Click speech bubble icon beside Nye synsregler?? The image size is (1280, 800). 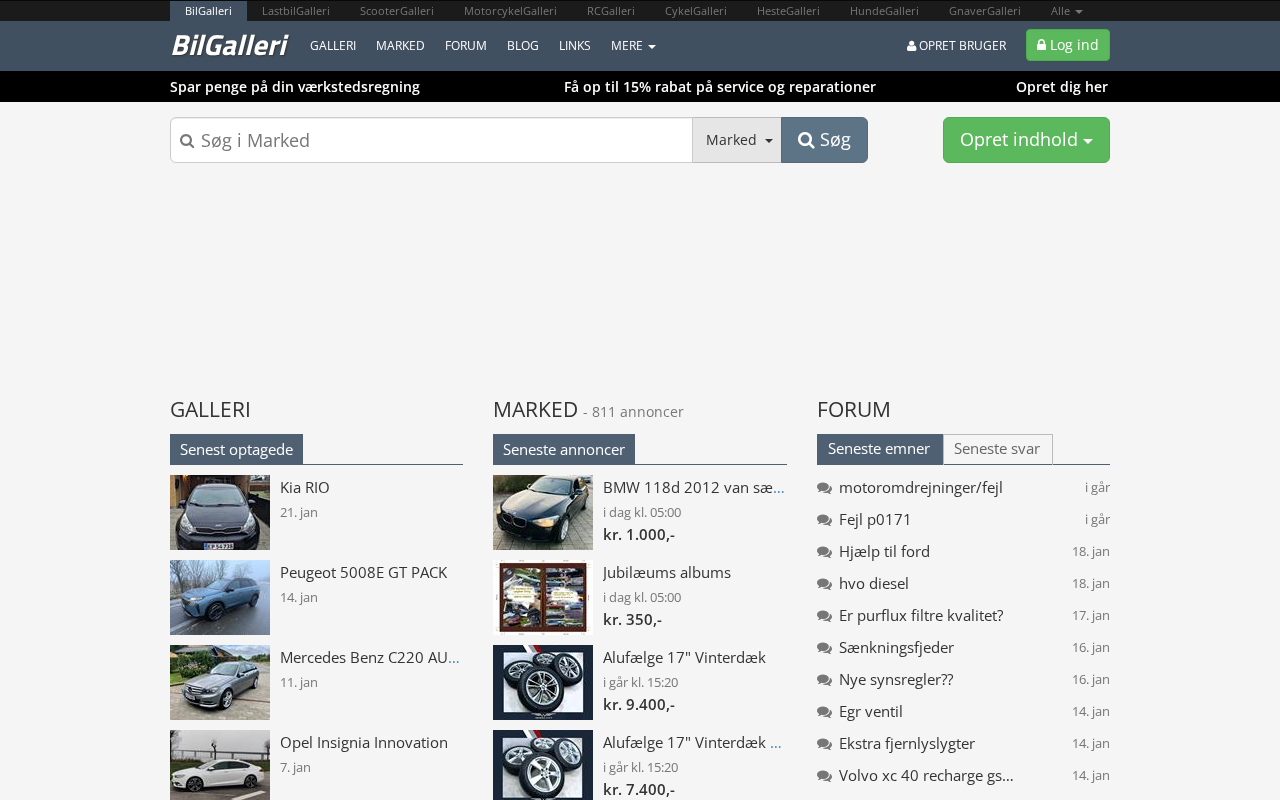pyautogui.click(x=825, y=680)
